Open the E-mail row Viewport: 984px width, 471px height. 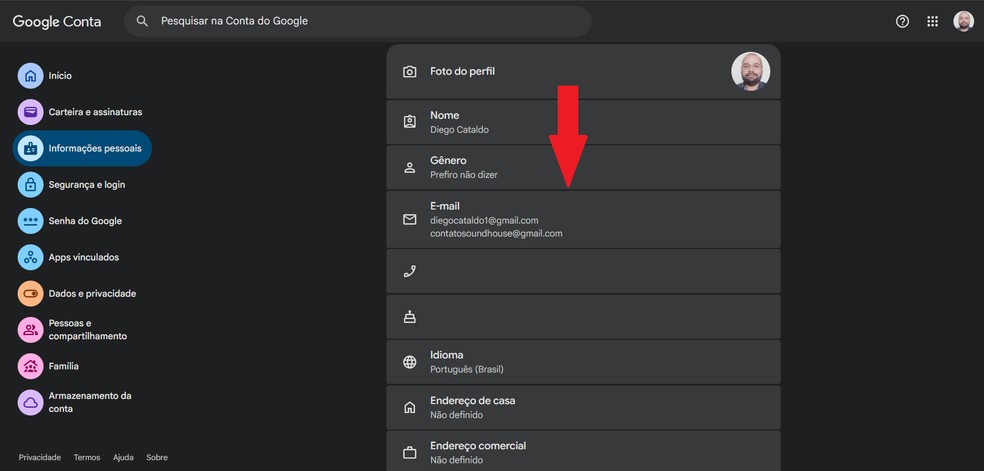pyautogui.click(x=584, y=220)
